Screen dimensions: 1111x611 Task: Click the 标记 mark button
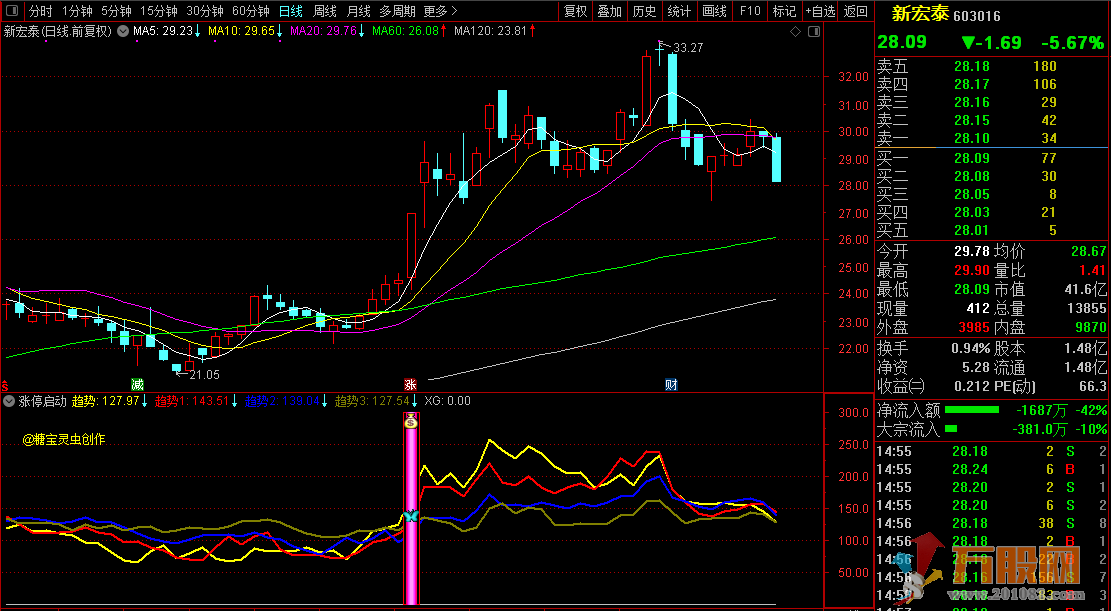click(784, 11)
